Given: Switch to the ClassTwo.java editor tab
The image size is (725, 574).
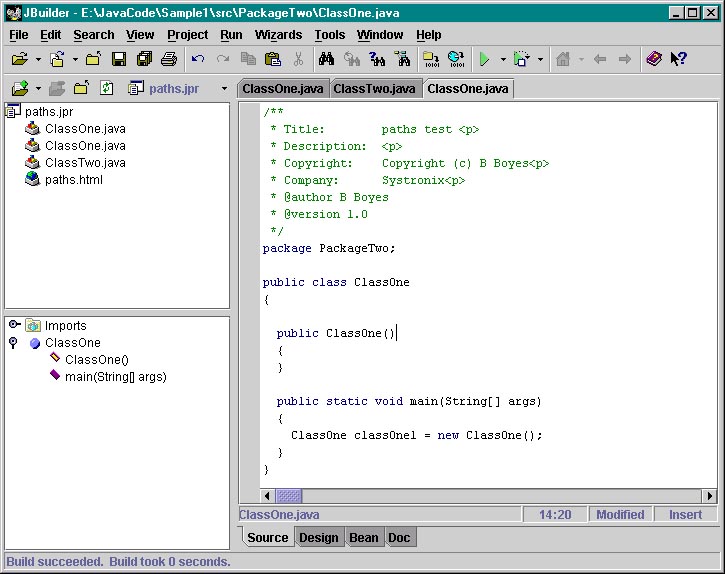Looking at the screenshot, I should (374, 89).
